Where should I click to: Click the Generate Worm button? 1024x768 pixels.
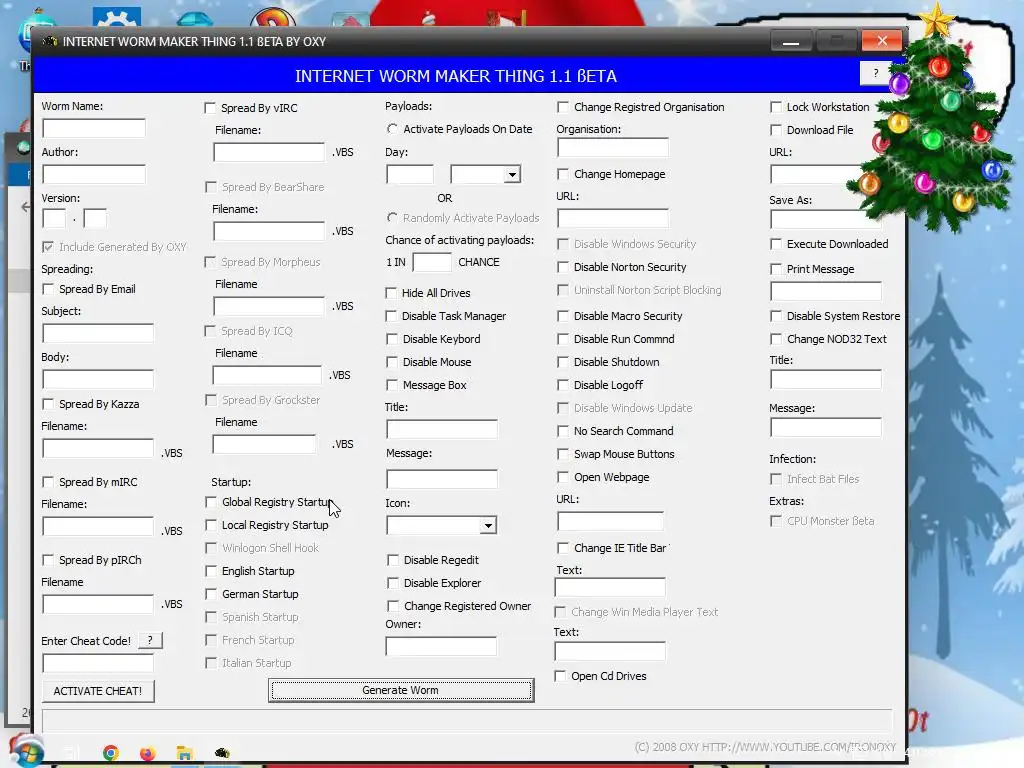(x=401, y=690)
